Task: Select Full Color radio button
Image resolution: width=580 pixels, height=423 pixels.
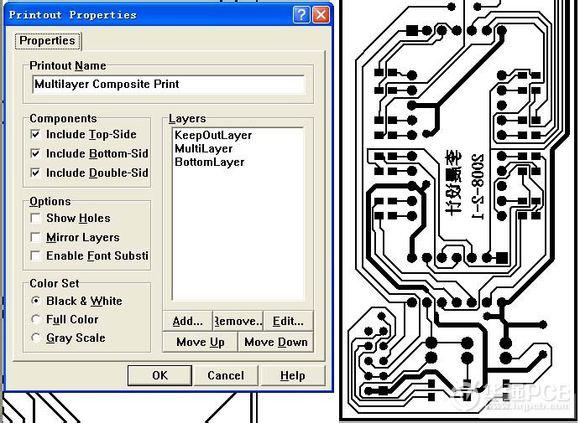Action: [x=36, y=319]
